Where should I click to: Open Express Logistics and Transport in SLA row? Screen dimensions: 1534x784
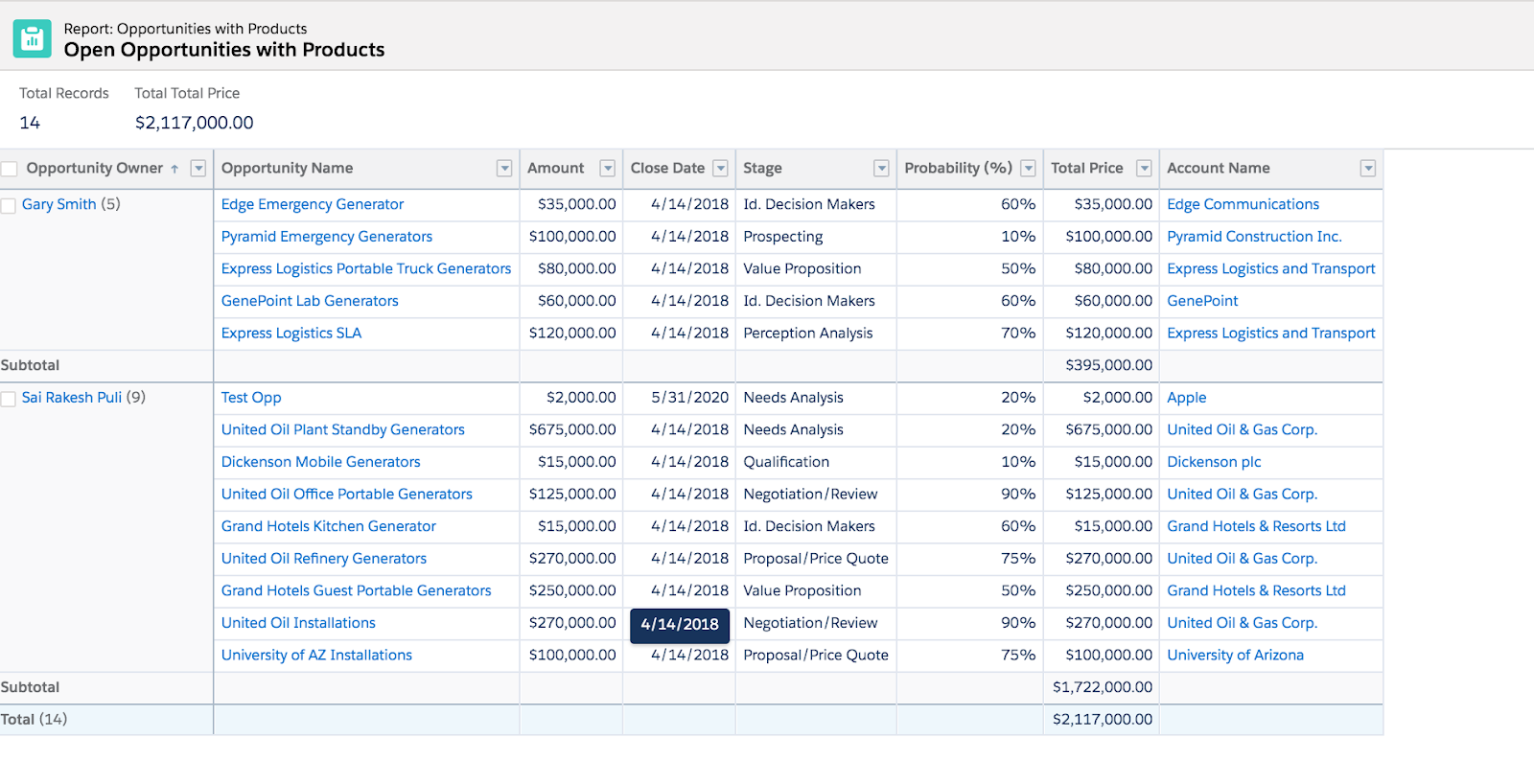click(x=1271, y=333)
